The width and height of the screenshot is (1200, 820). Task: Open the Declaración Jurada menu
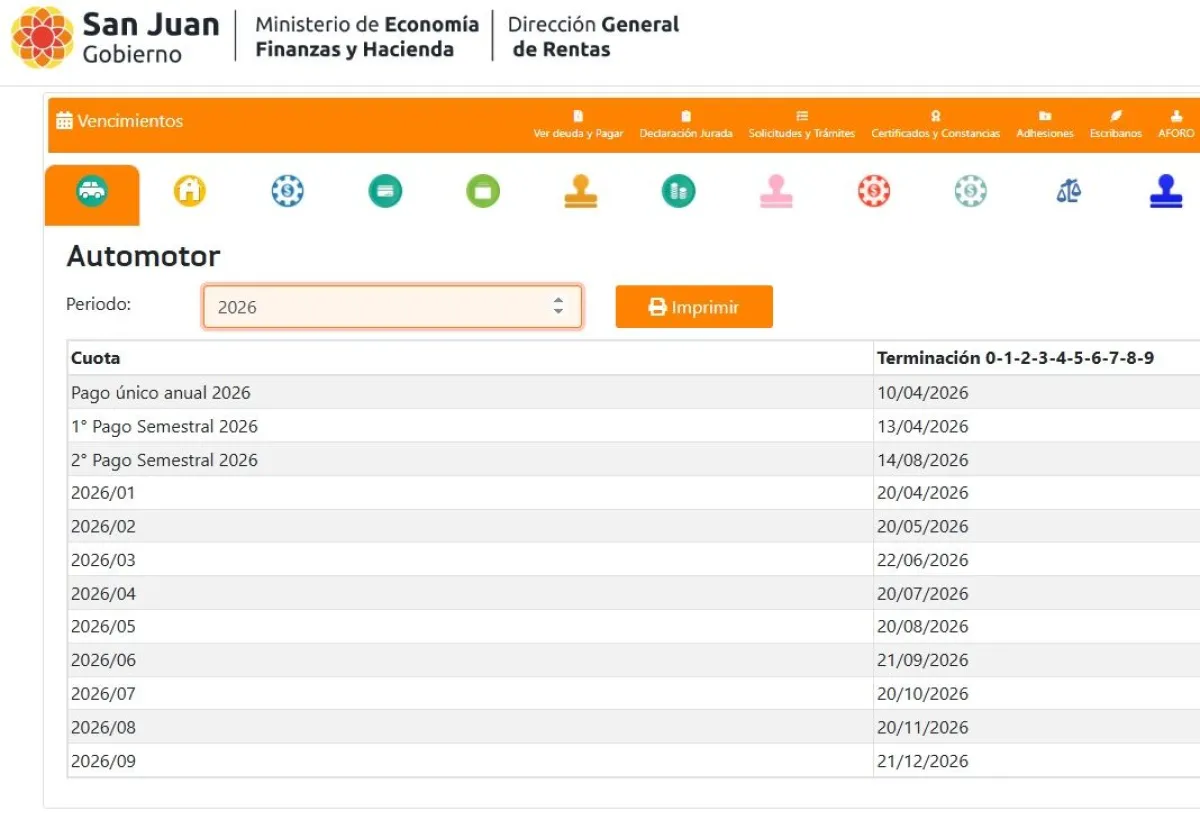click(686, 124)
